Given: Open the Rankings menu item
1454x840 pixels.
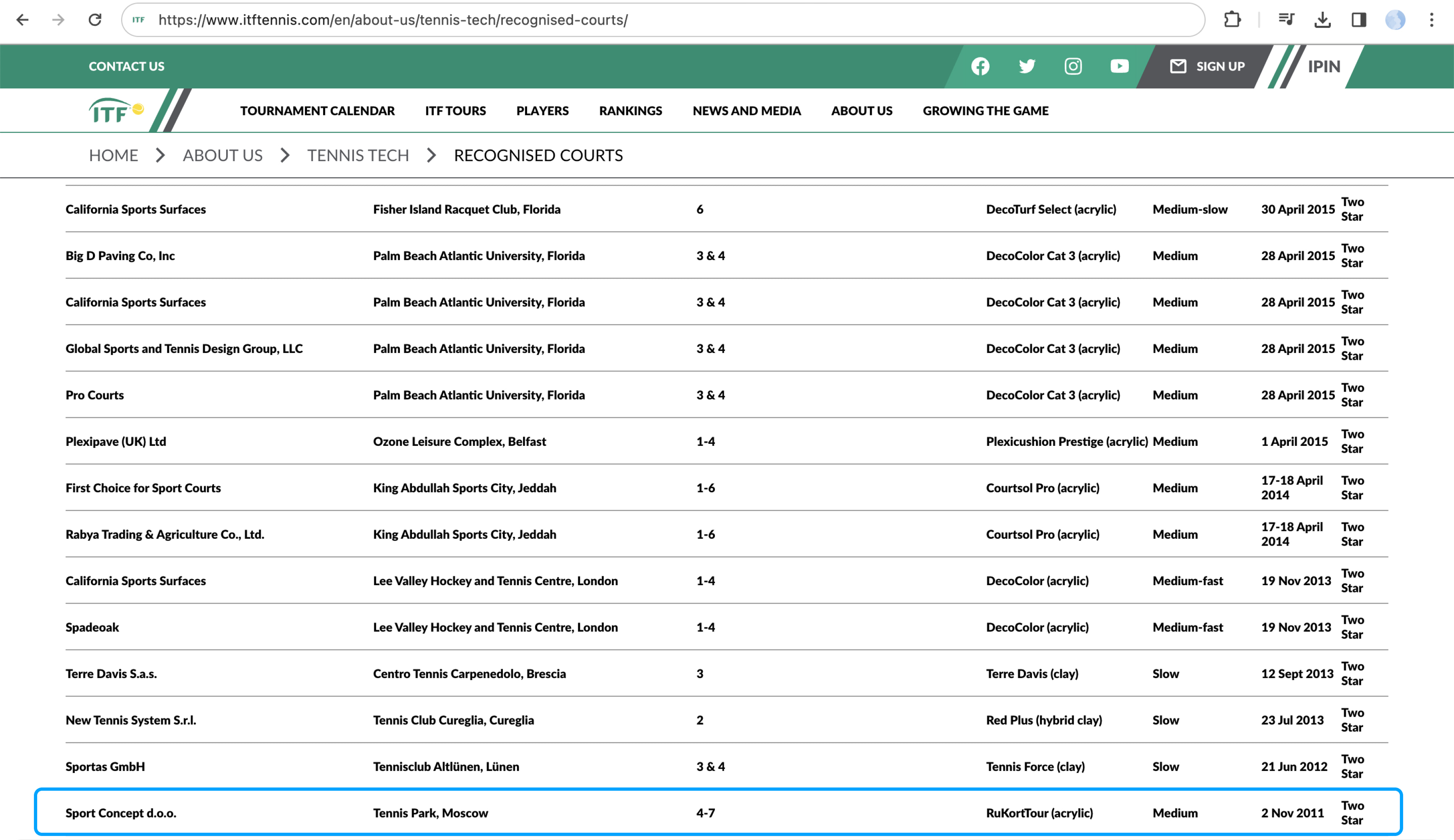Looking at the screenshot, I should (x=630, y=111).
